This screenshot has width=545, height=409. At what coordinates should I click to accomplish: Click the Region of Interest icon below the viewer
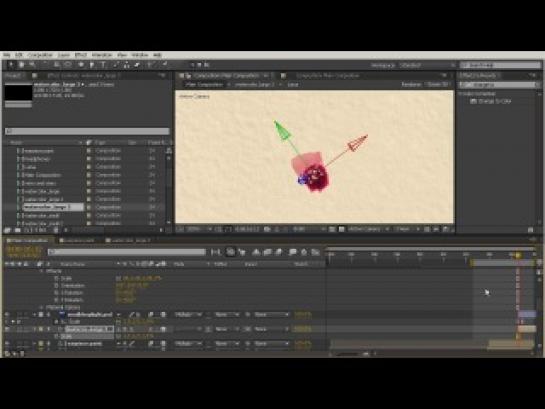click(x=332, y=229)
